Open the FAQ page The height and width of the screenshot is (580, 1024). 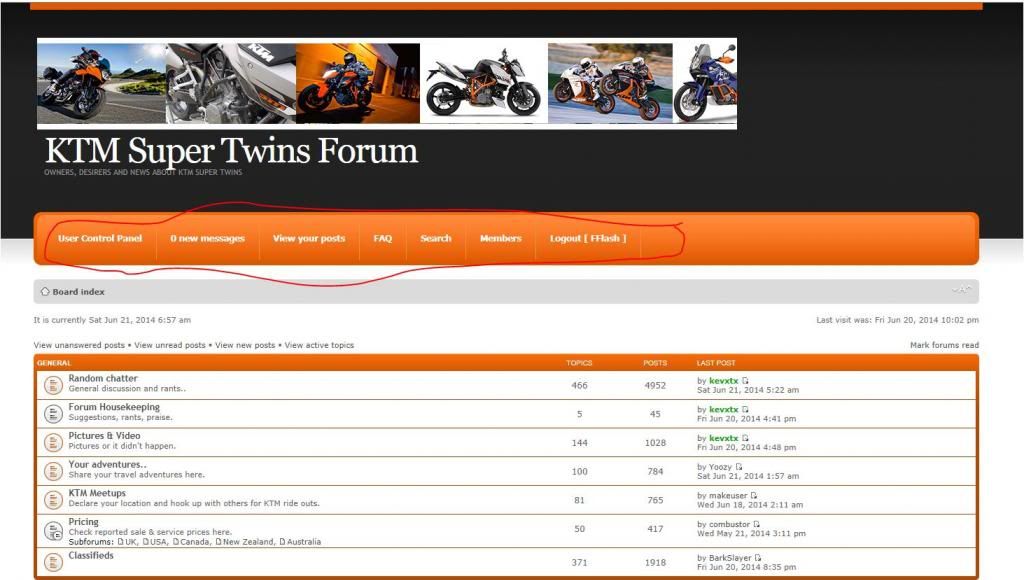coord(383,238)
